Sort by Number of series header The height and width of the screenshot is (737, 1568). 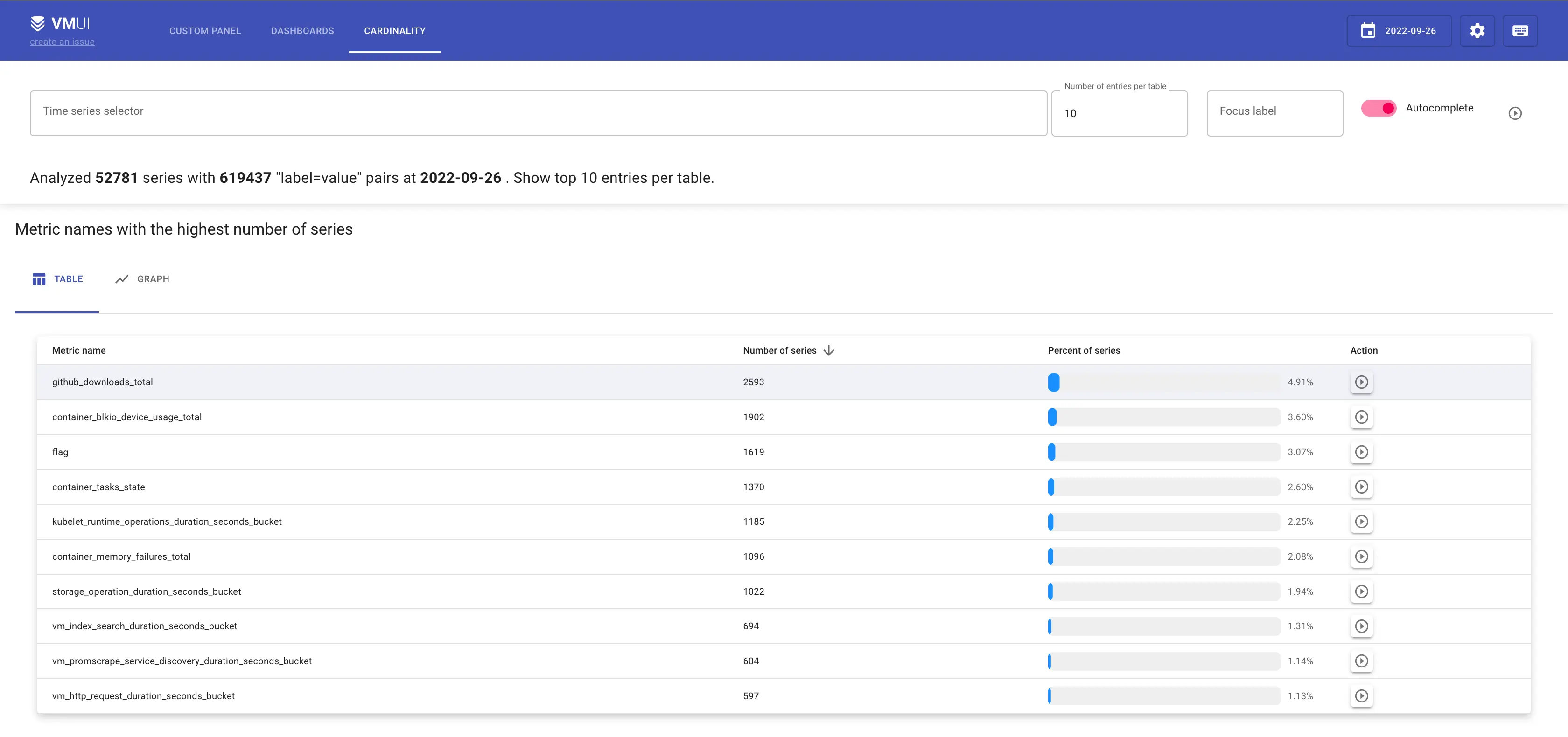pos(780,351)
